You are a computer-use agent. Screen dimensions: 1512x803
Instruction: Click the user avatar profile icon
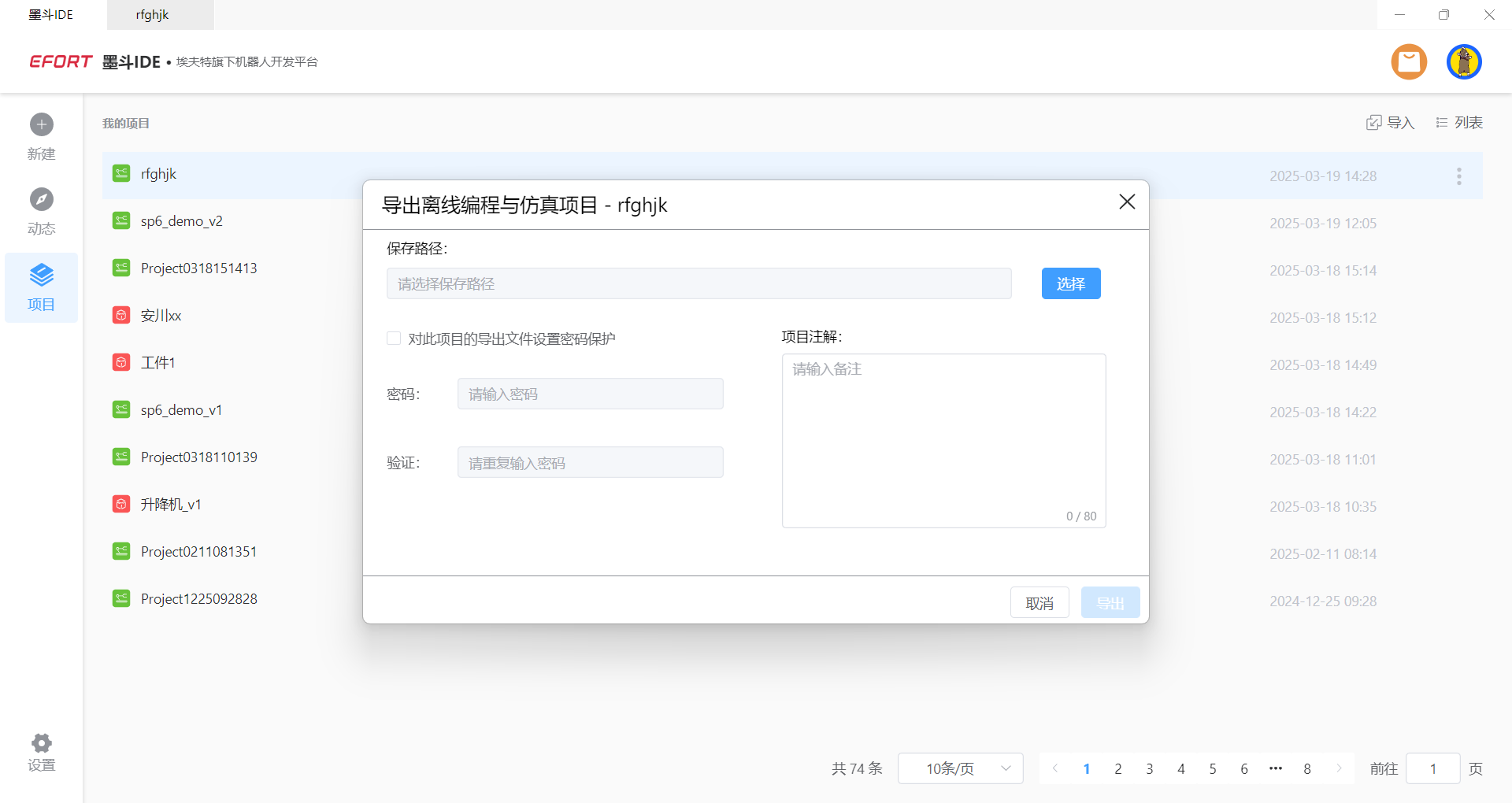[x=1464, y=61]
